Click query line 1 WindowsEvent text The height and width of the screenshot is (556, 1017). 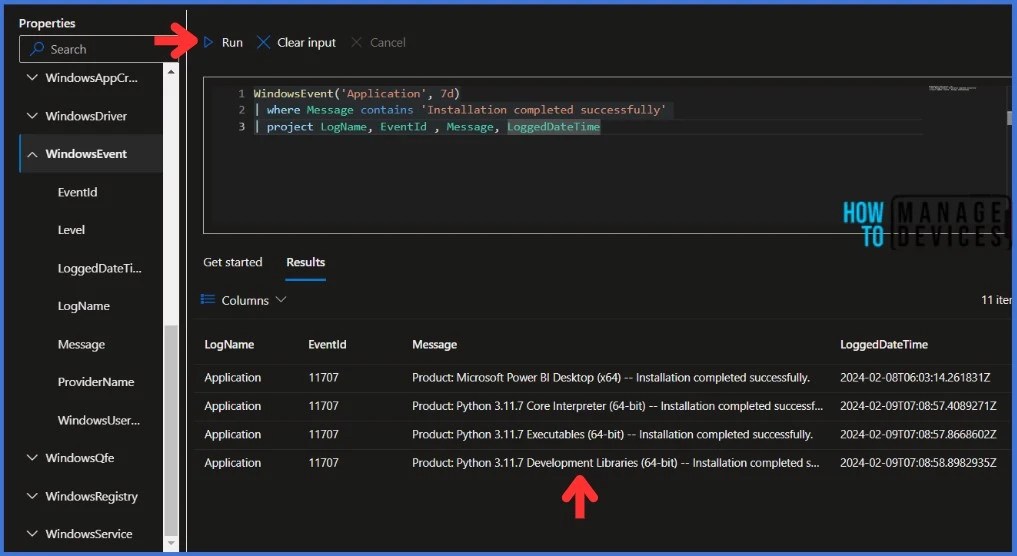[357, 93]
